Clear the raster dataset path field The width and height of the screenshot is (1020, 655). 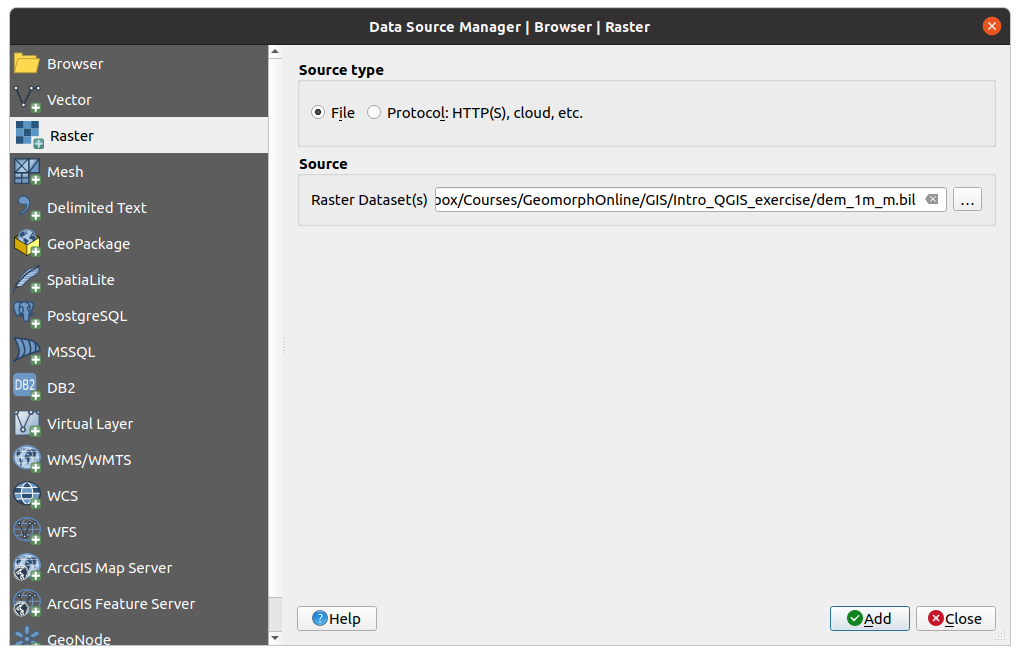click(x=932, y=200)
